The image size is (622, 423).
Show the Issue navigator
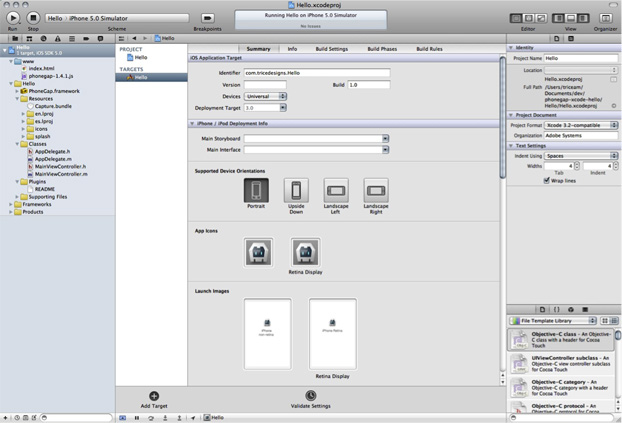[58, 38]
